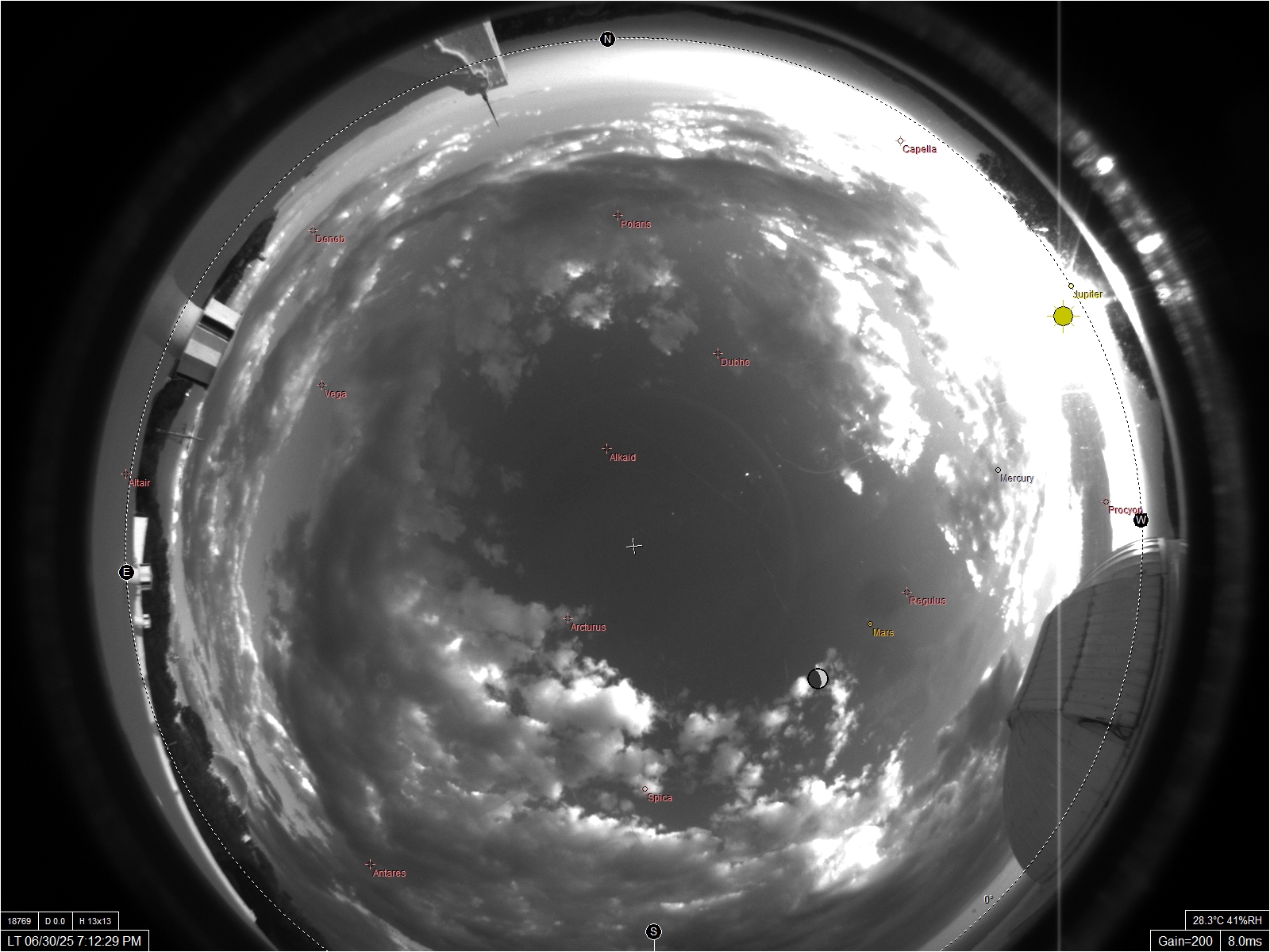Click the Alkaid text label
The height and width of the screenshot is (952, 1270).
pyautogui.click(x=622, y=458)
